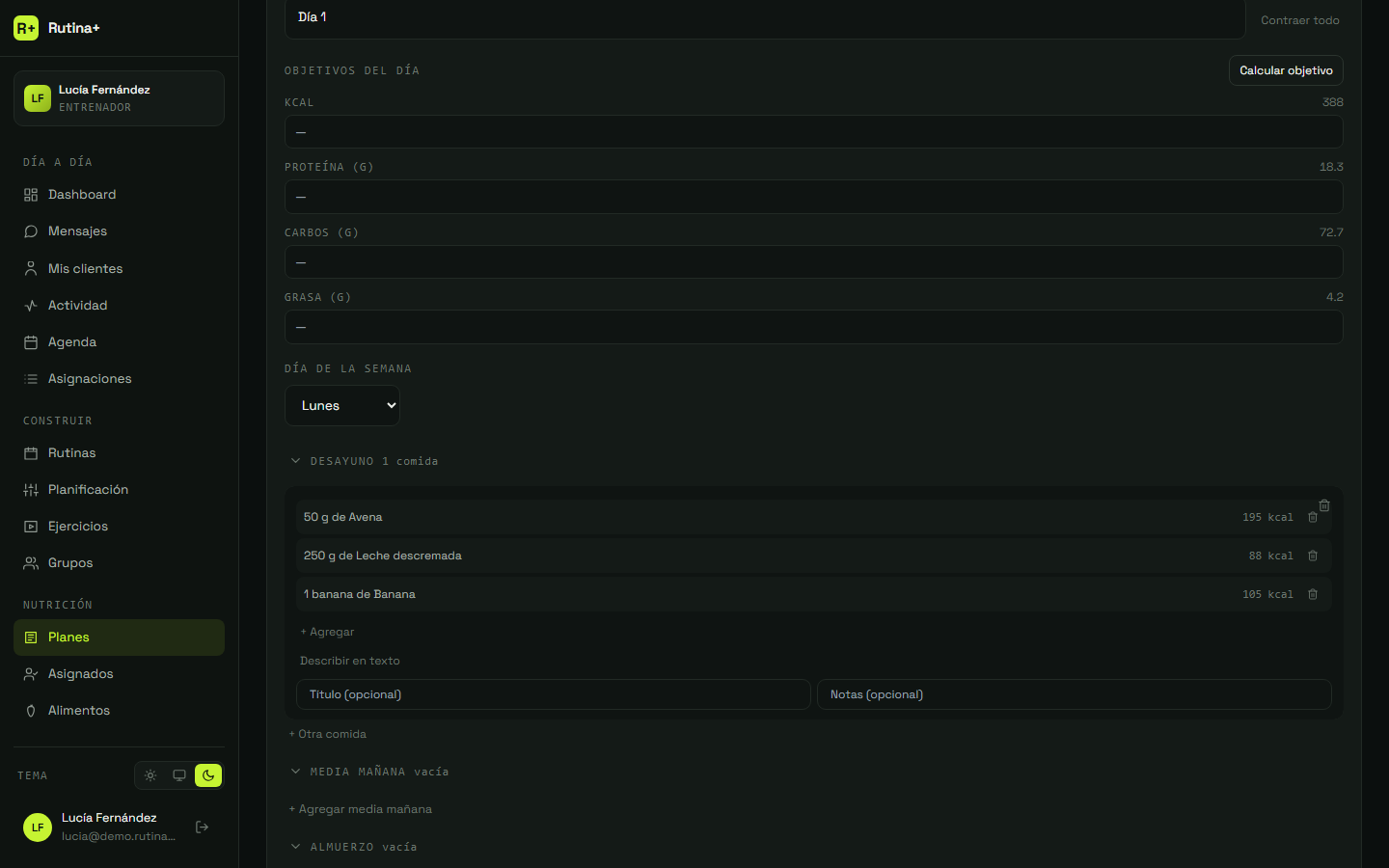Screen dimensions: 1389x868
Task: Switch to system theme
Action: pos(179,775)
